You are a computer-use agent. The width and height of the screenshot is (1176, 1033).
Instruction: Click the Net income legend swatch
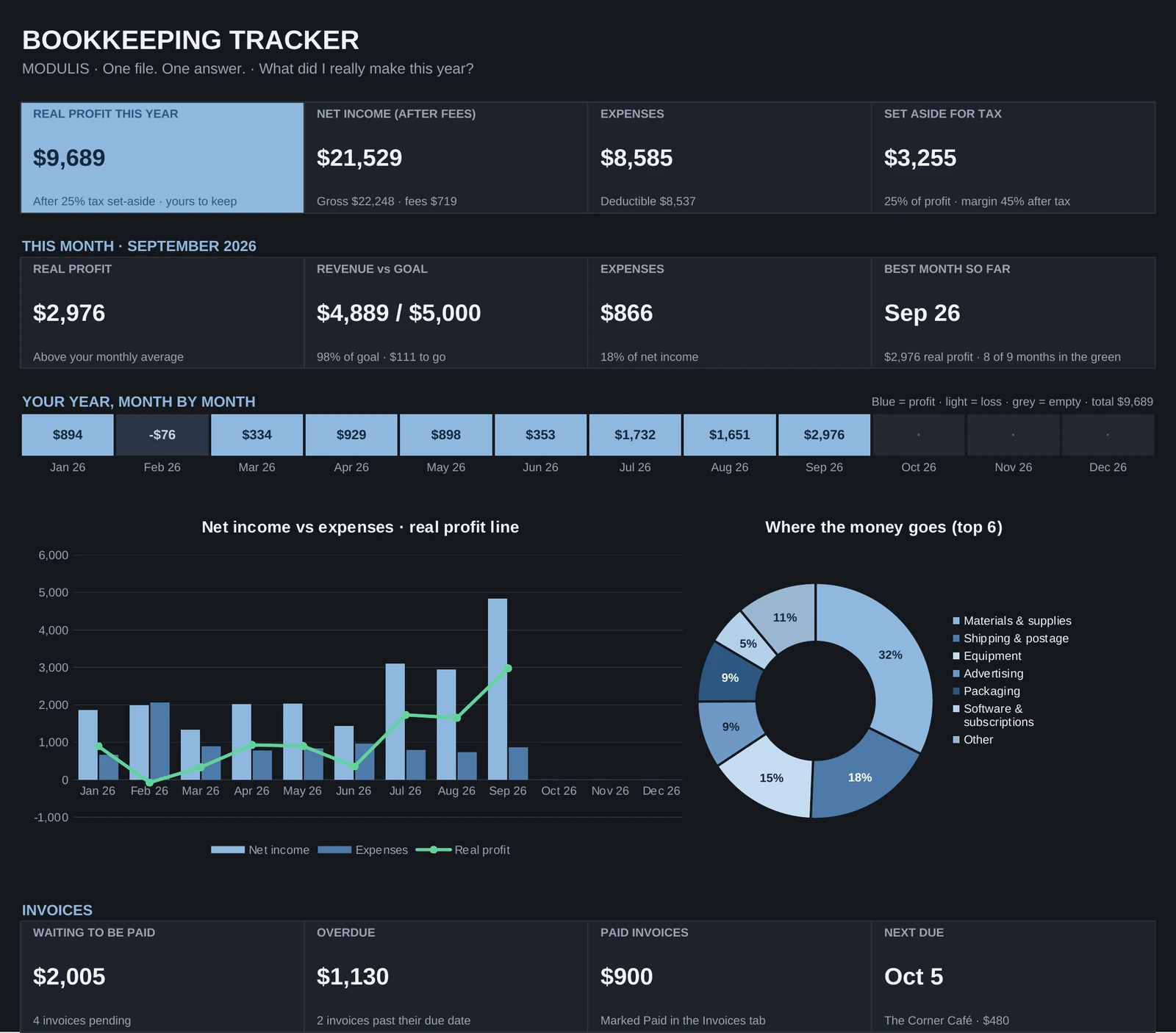pyautogui.click(x=228, y=850)
